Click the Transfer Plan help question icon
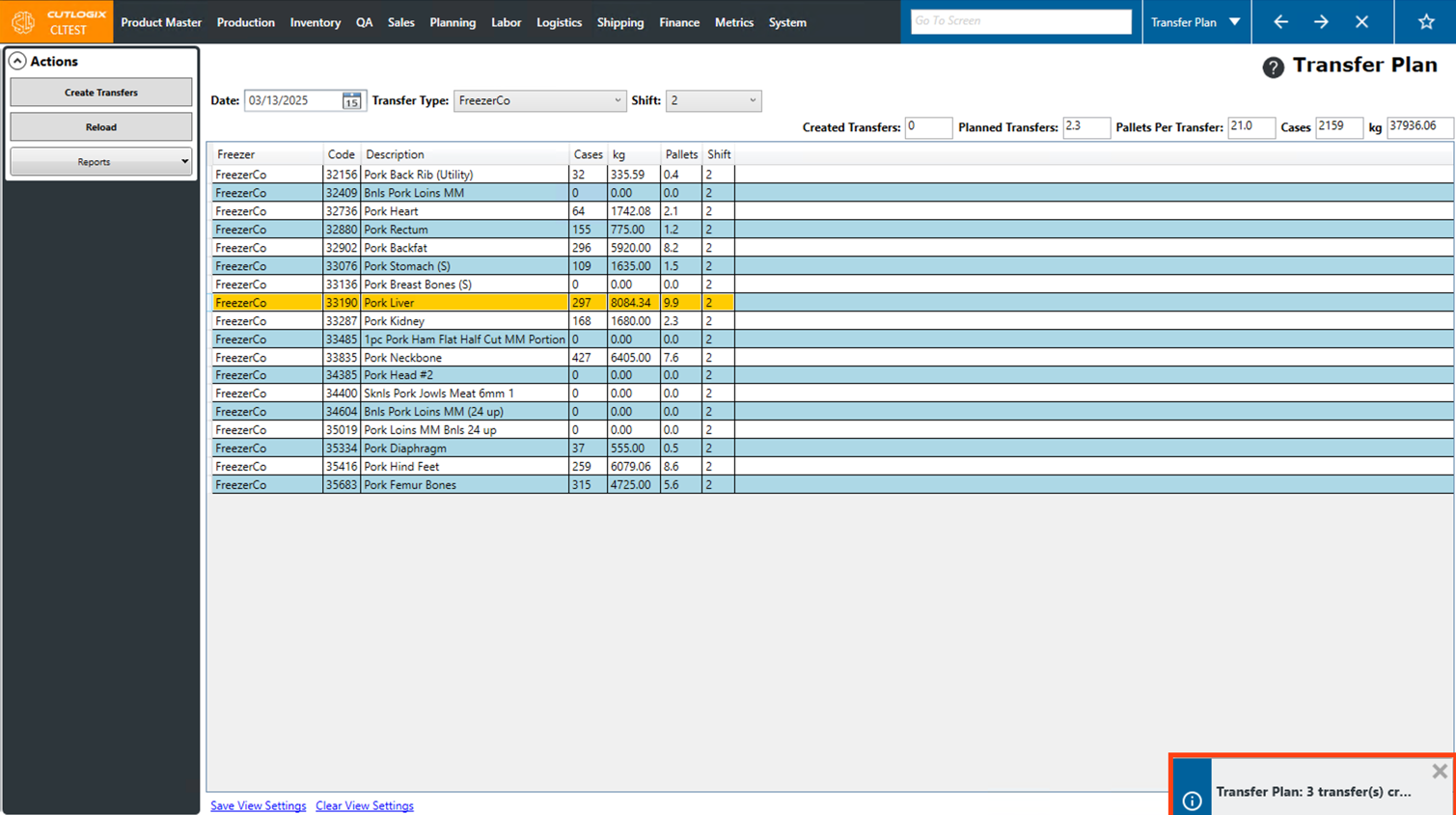The height and width of the screenshot is (815, 1456). point(1273,67)
